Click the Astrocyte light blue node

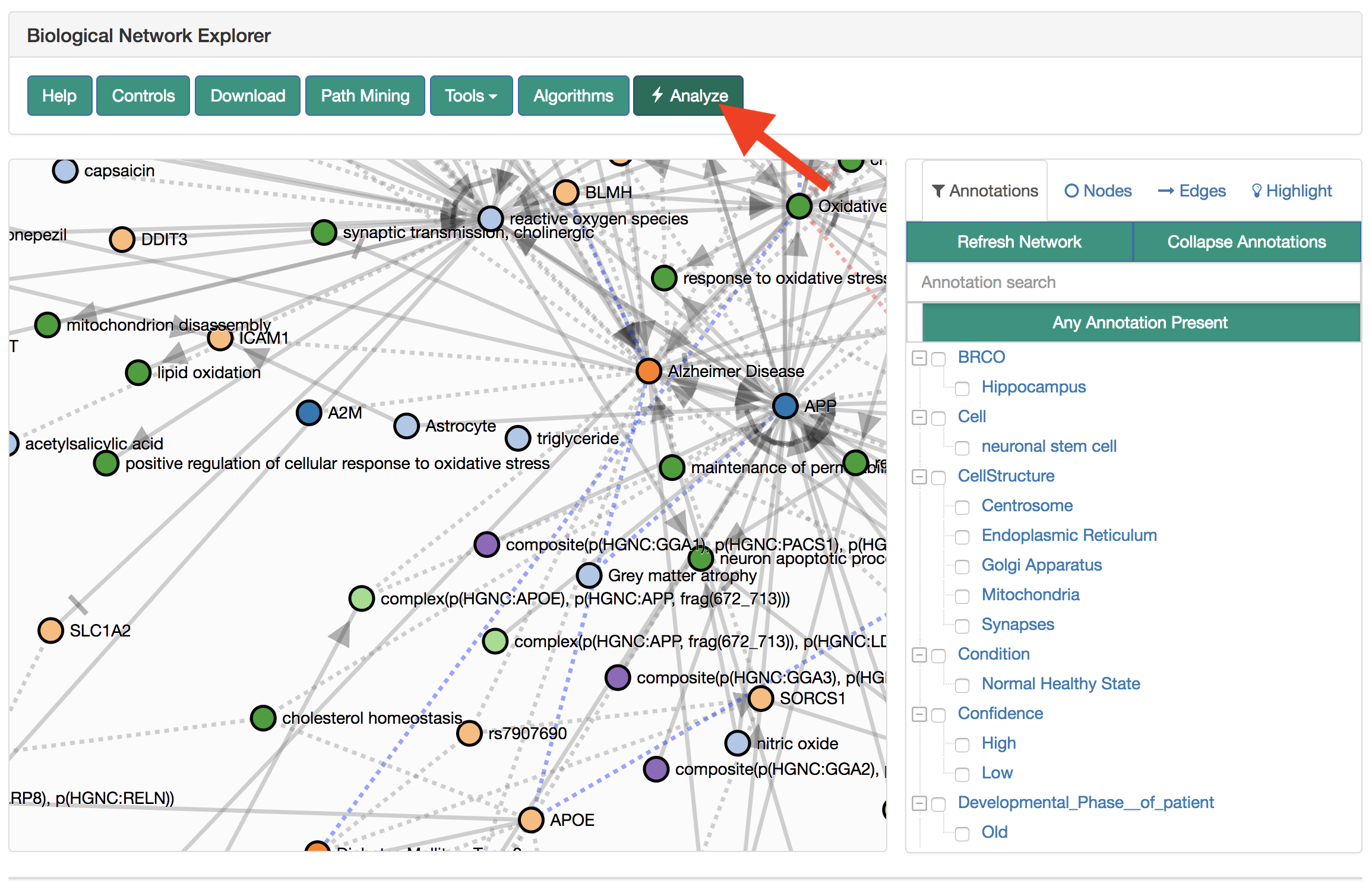(406, 426)
